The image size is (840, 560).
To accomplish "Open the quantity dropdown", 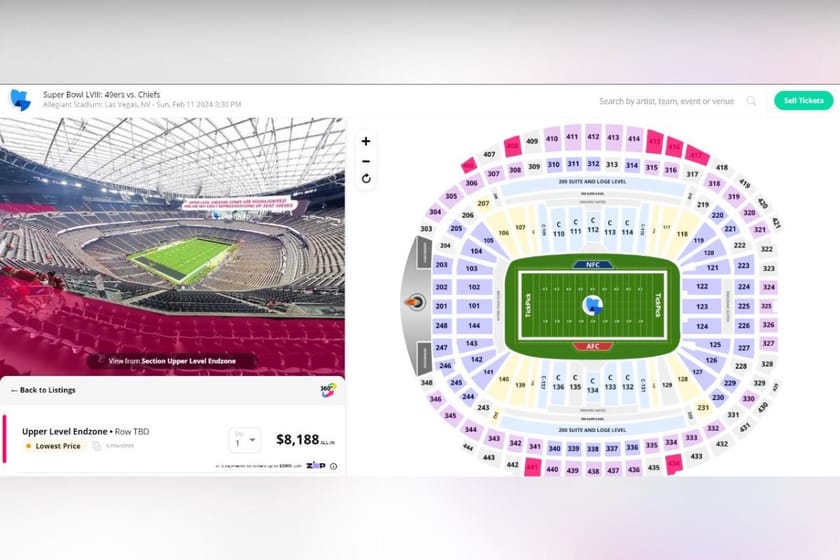I will [x=244, y=440].
